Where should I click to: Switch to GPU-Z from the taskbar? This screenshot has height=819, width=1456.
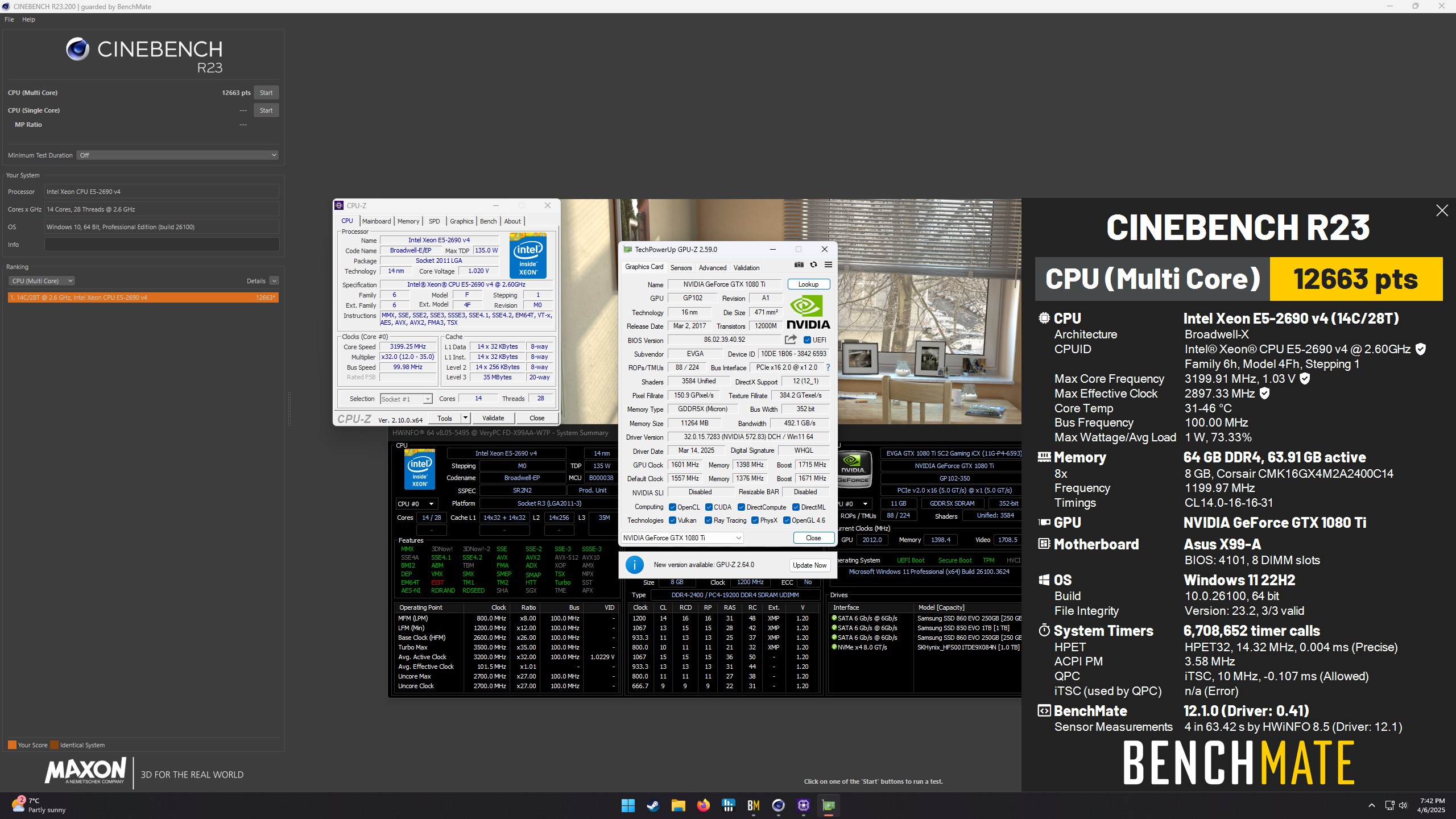829,805
